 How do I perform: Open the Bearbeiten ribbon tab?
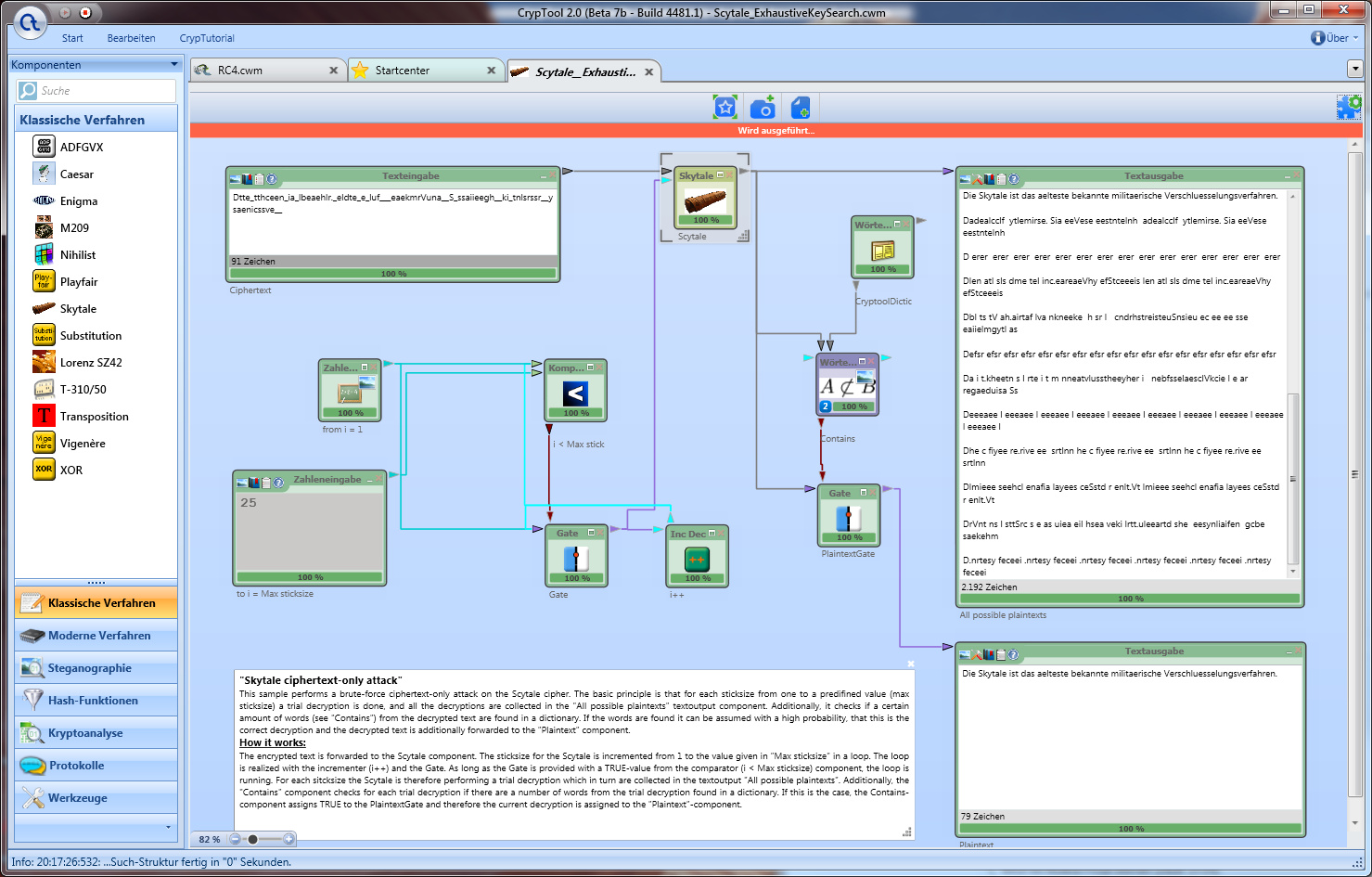point(131,38)
